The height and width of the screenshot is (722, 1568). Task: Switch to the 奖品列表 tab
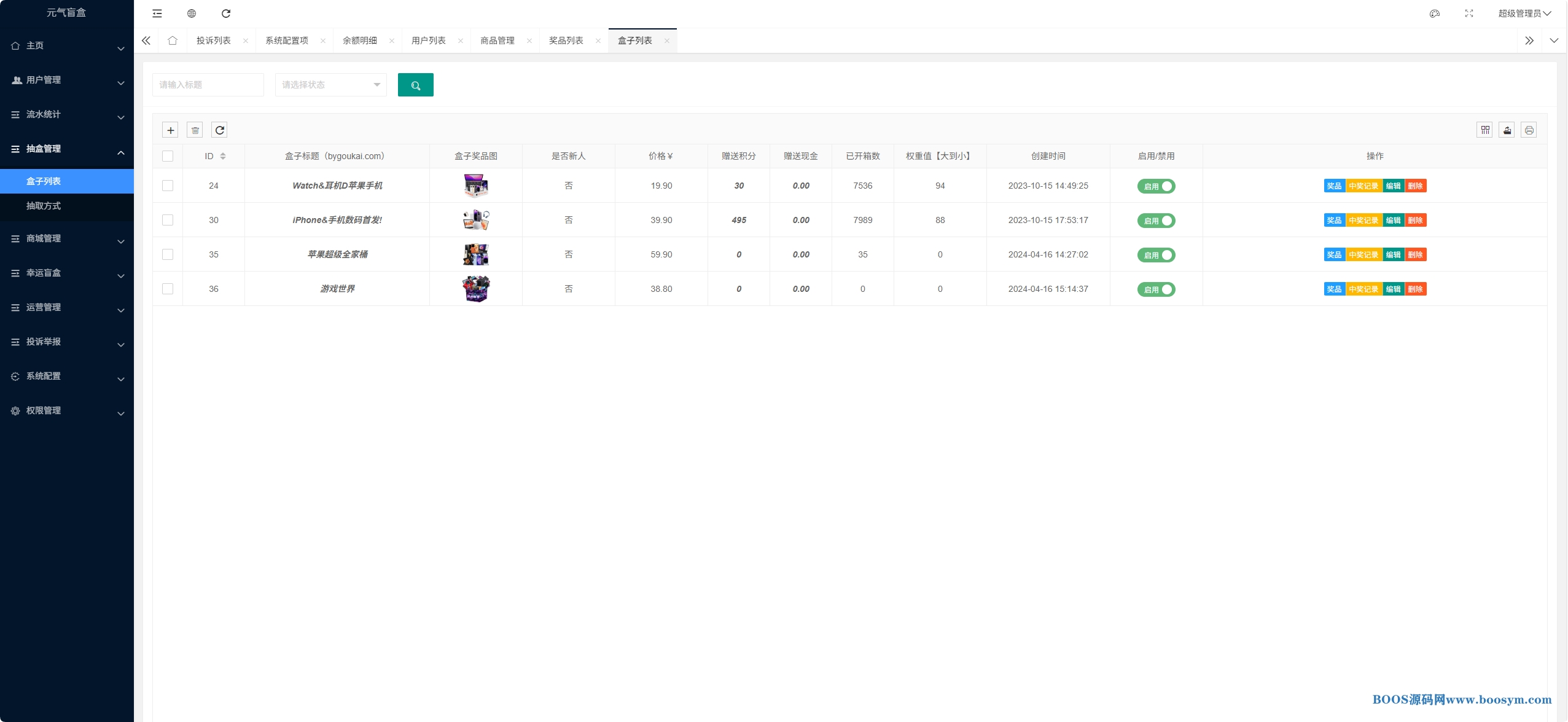566,41
